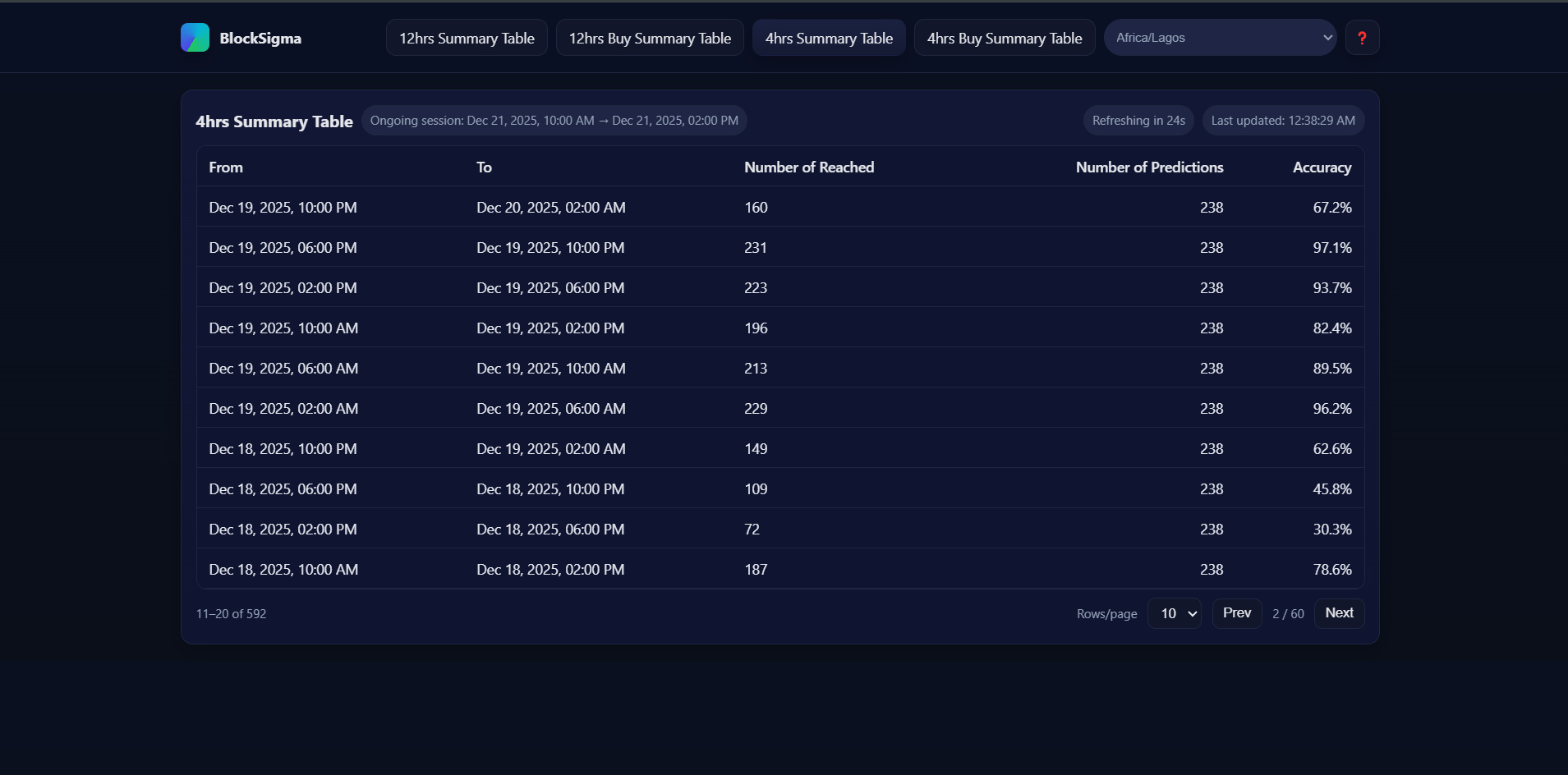This screenshot has height=775, width=1568.
Task: Click the Number of Predictions header
Action: pos(1149,167)
